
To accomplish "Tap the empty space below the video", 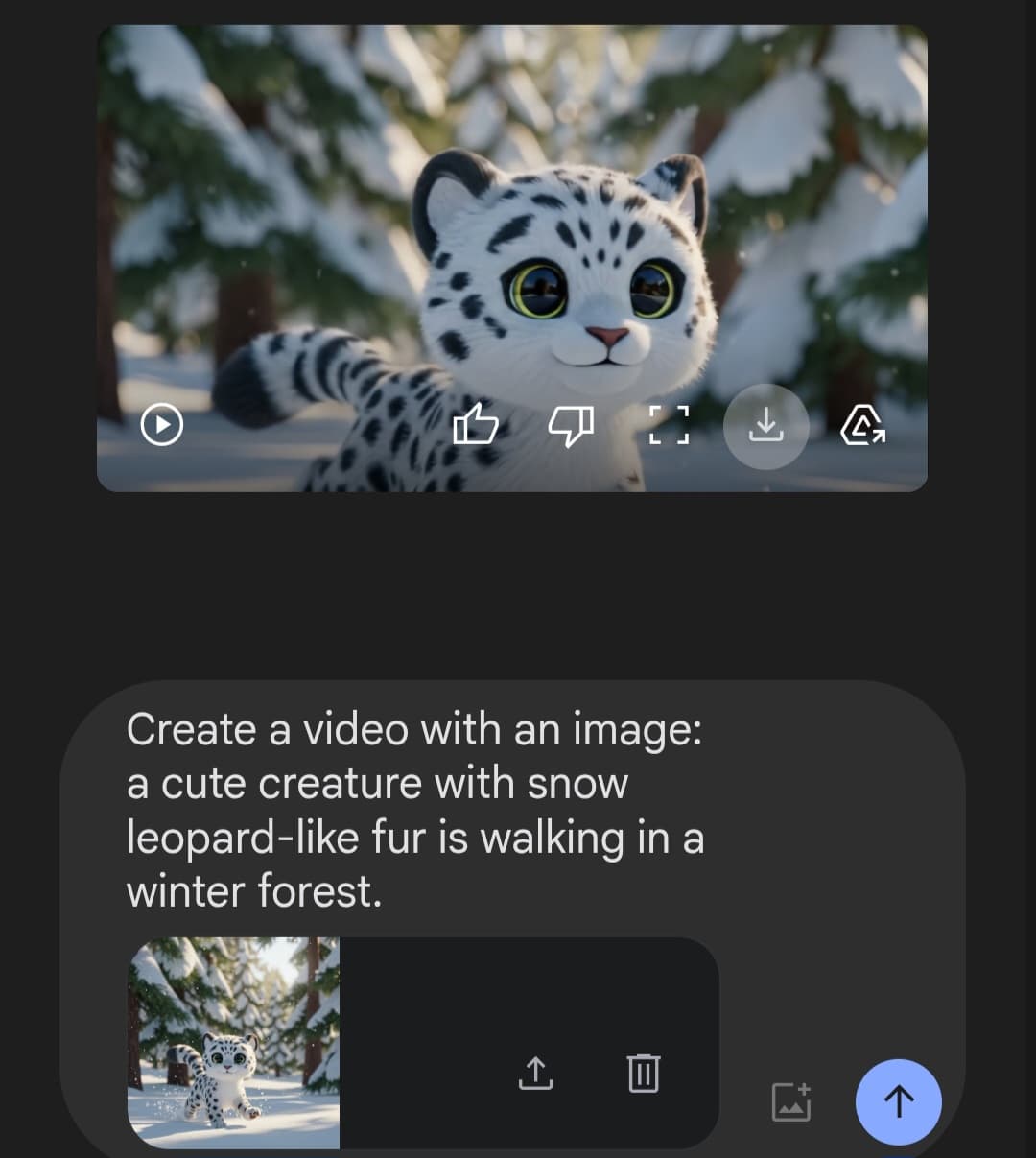I will (518, 585).
